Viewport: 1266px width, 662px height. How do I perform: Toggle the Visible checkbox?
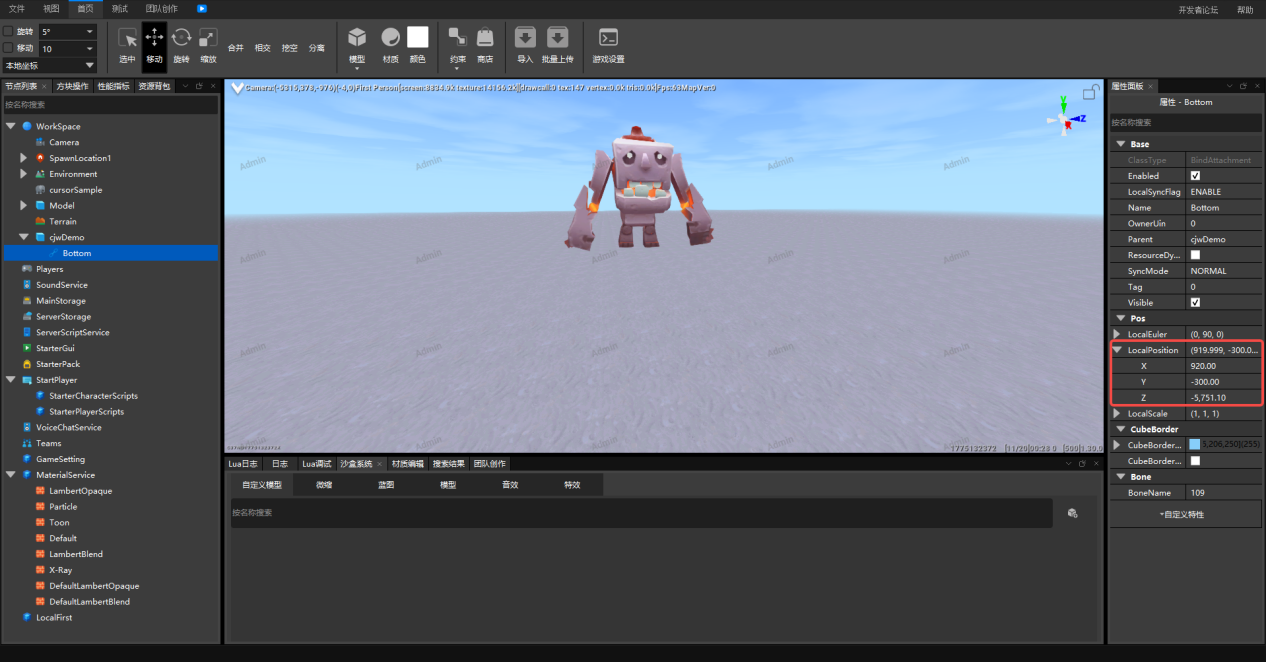click(x=1195, y=302)
